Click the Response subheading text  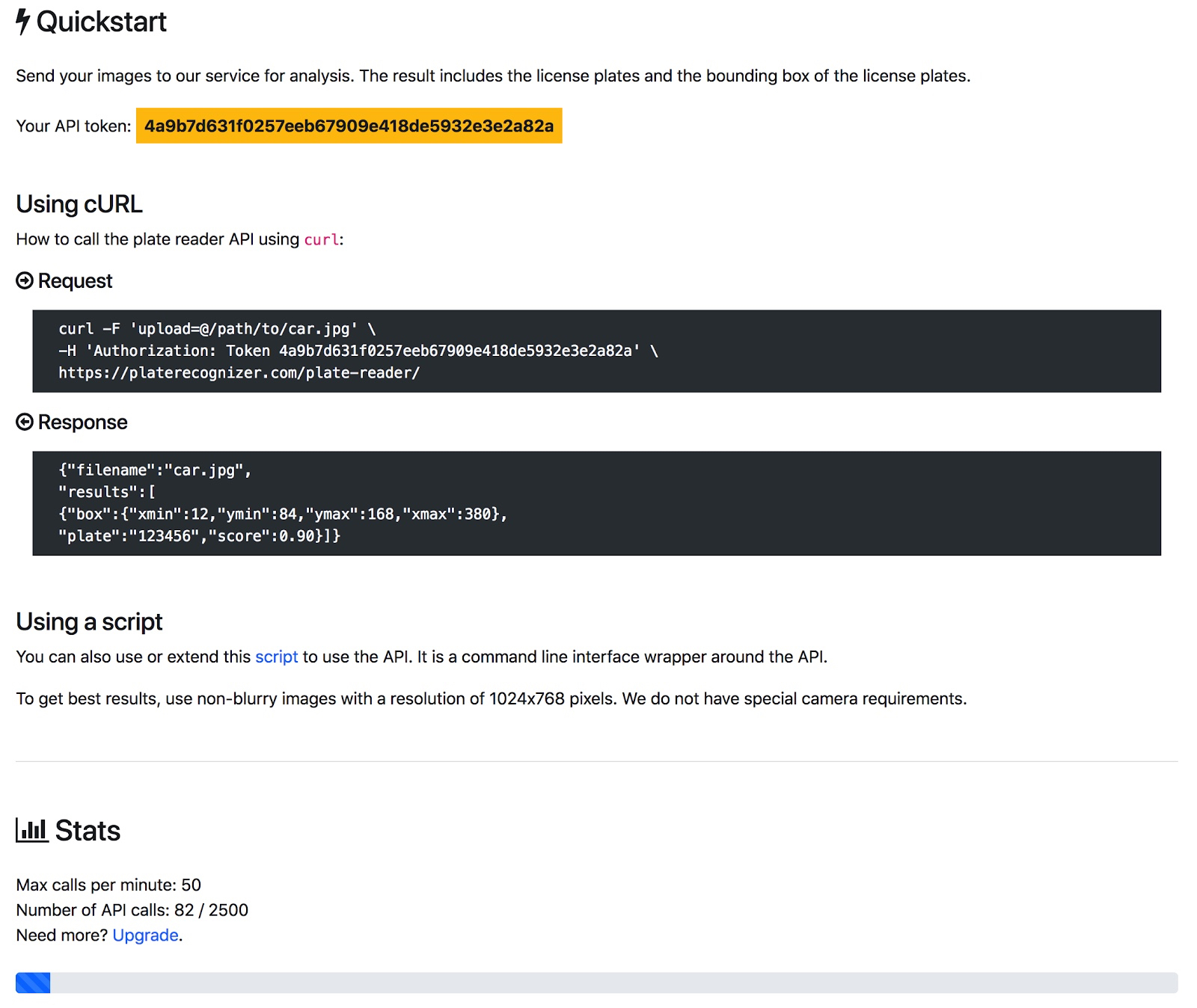click(82, 422)
